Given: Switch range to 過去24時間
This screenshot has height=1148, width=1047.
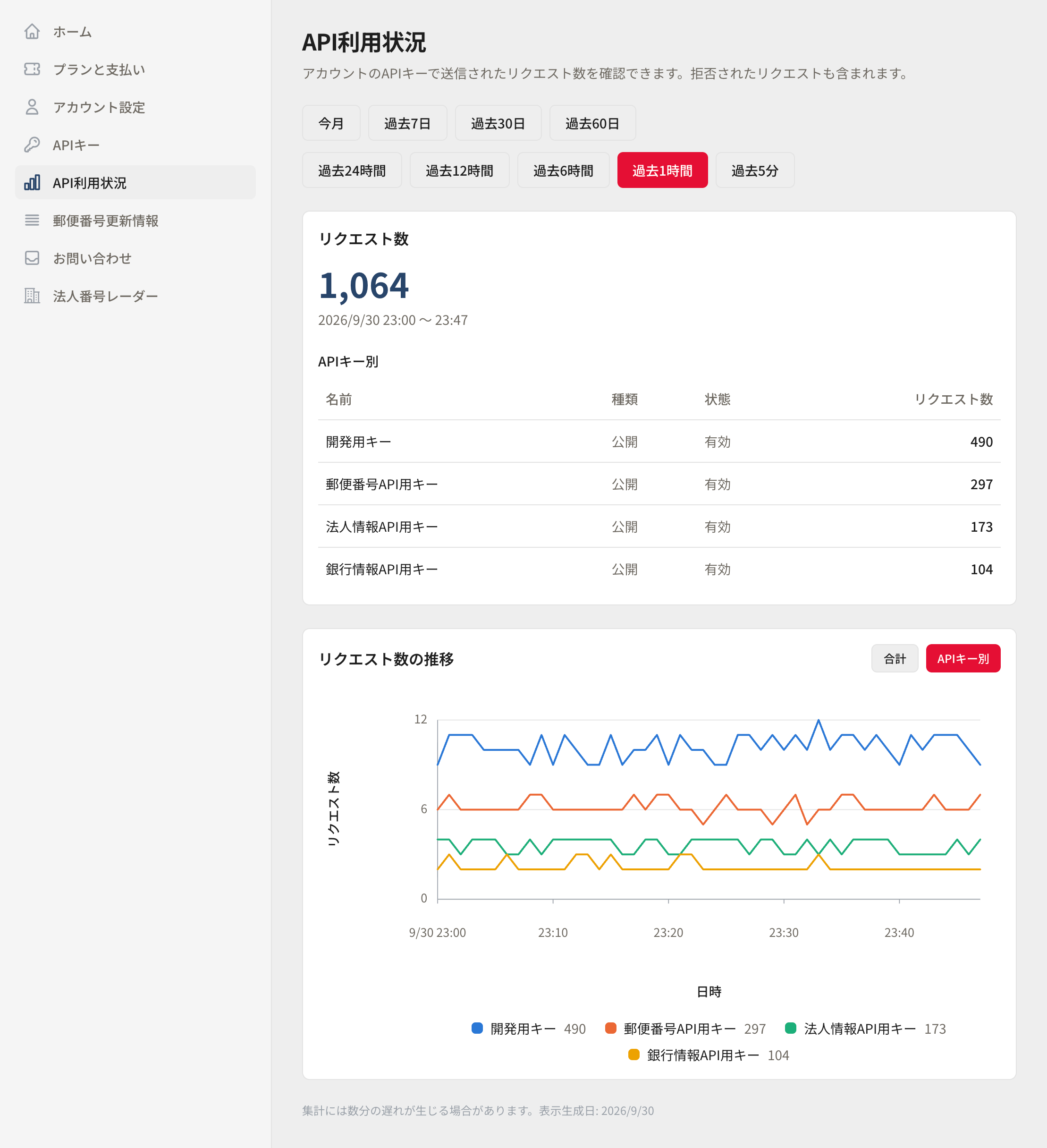Looking at the screenshot, I should [x=352, y=170].
